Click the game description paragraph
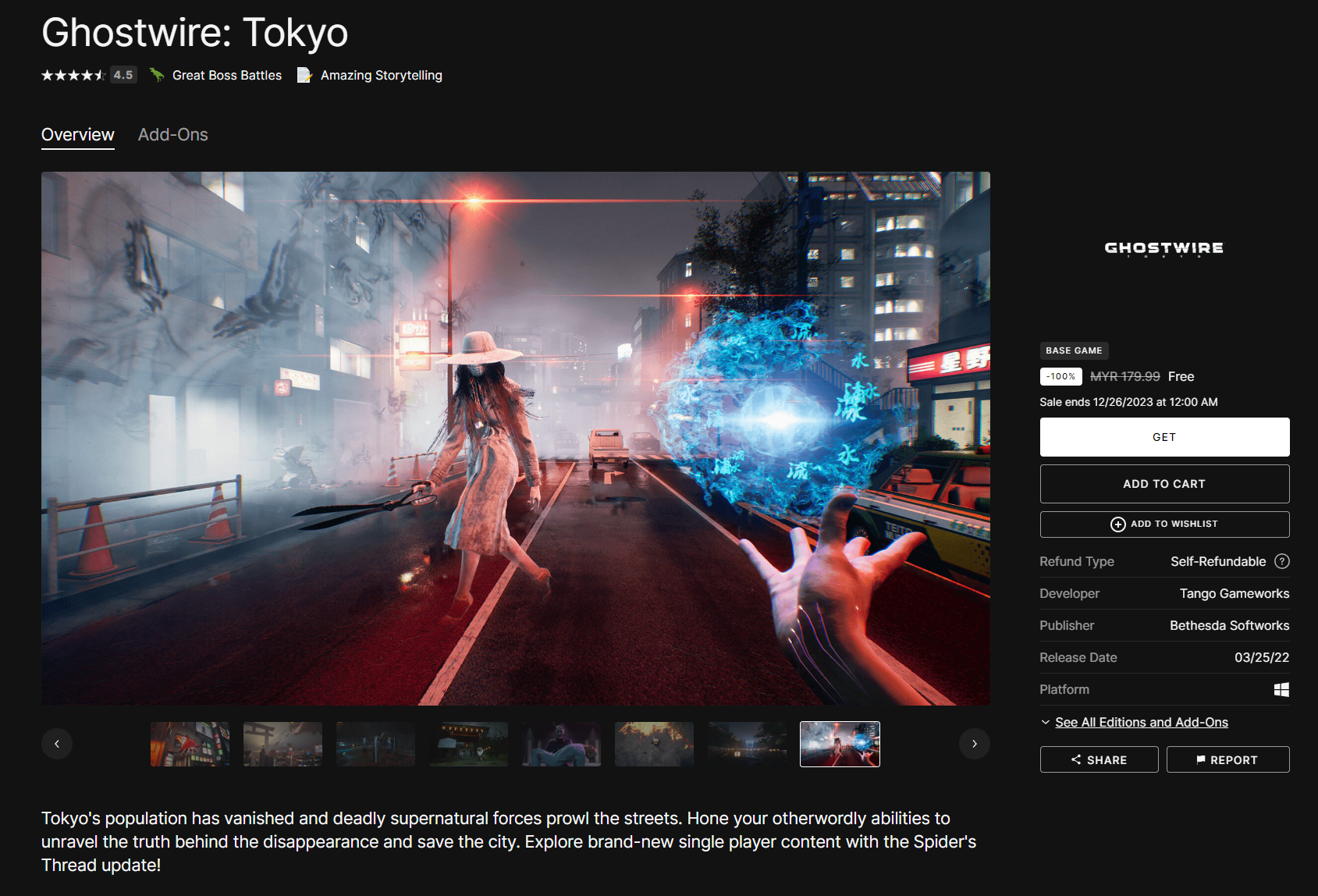 click(509, 841)
